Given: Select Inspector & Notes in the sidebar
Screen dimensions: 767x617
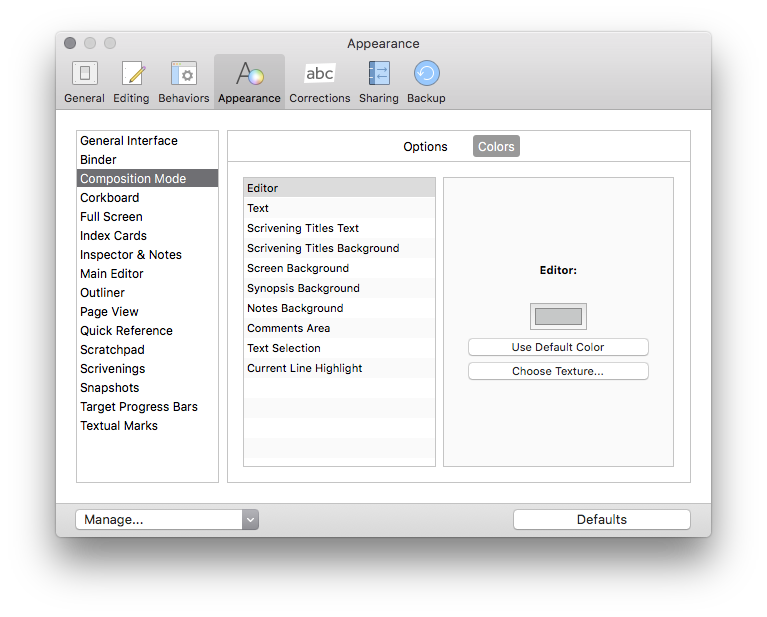Looking at the screenshot, I should click(x=147, y=255).
